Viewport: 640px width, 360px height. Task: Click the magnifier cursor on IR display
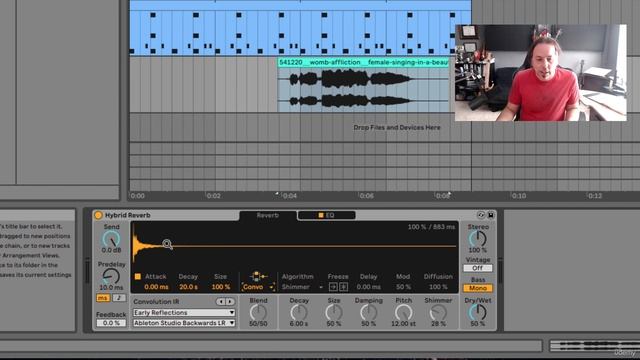click(167, 244)
